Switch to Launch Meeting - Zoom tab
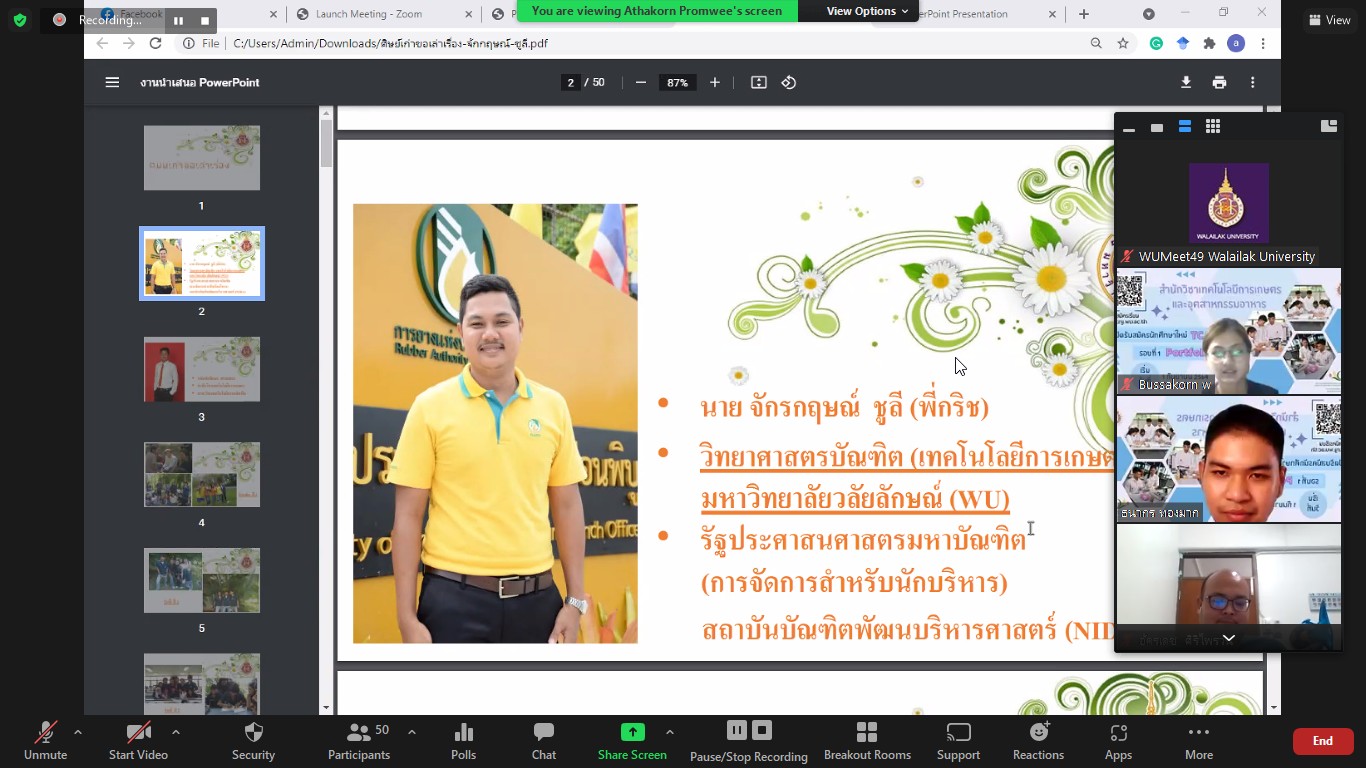The image size is (1366, 768). click(x=368, y=14)
